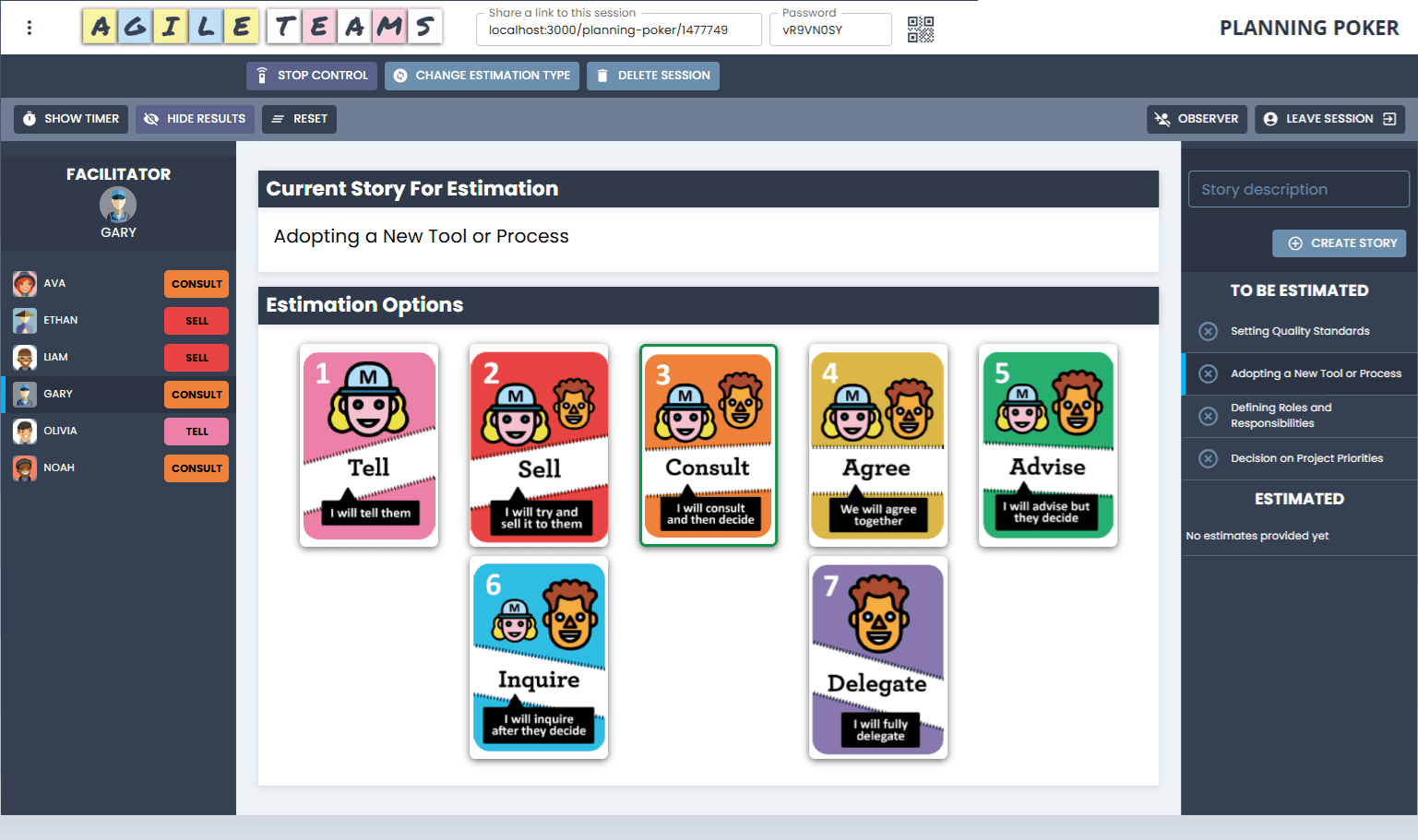This screenshot has width=1418, height=840.
Task: Click the QR code icon
Action: pos(920,30)
